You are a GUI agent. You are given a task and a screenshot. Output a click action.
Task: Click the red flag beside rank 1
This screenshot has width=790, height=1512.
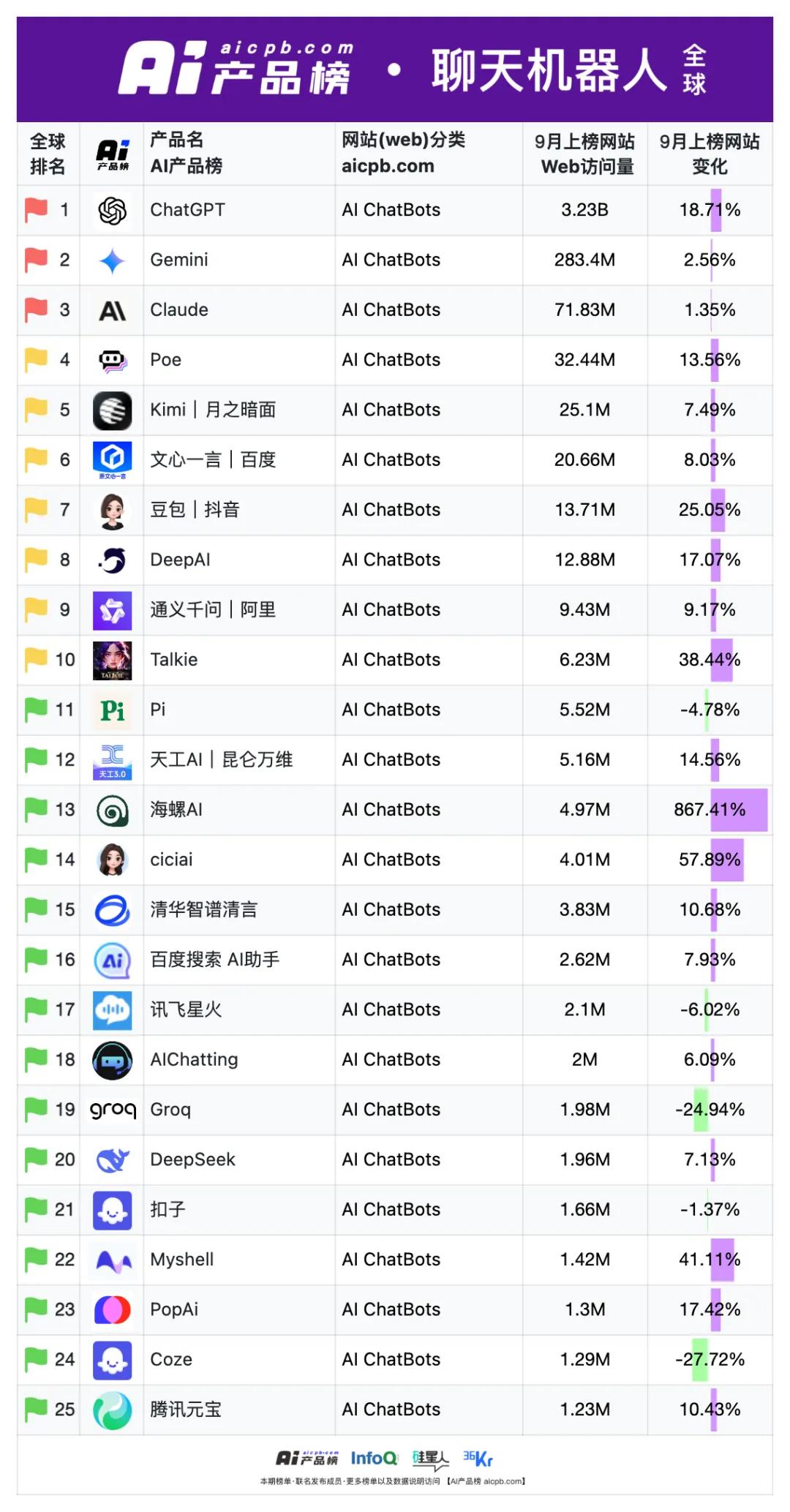(36, 209)
